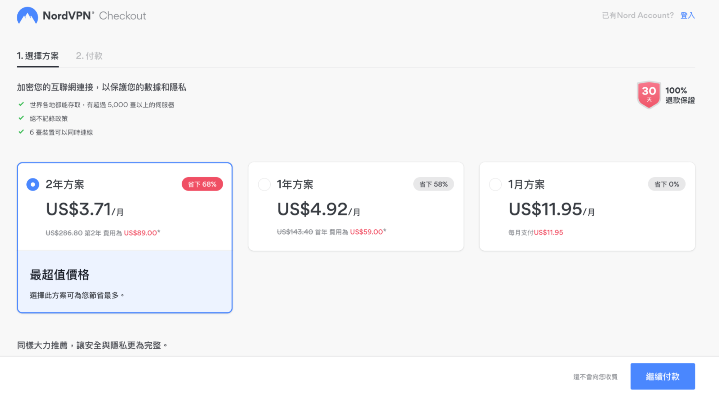Click the 30-day money-back shield badge
Screen dimensions: 719x396
[x=648, y=95]
